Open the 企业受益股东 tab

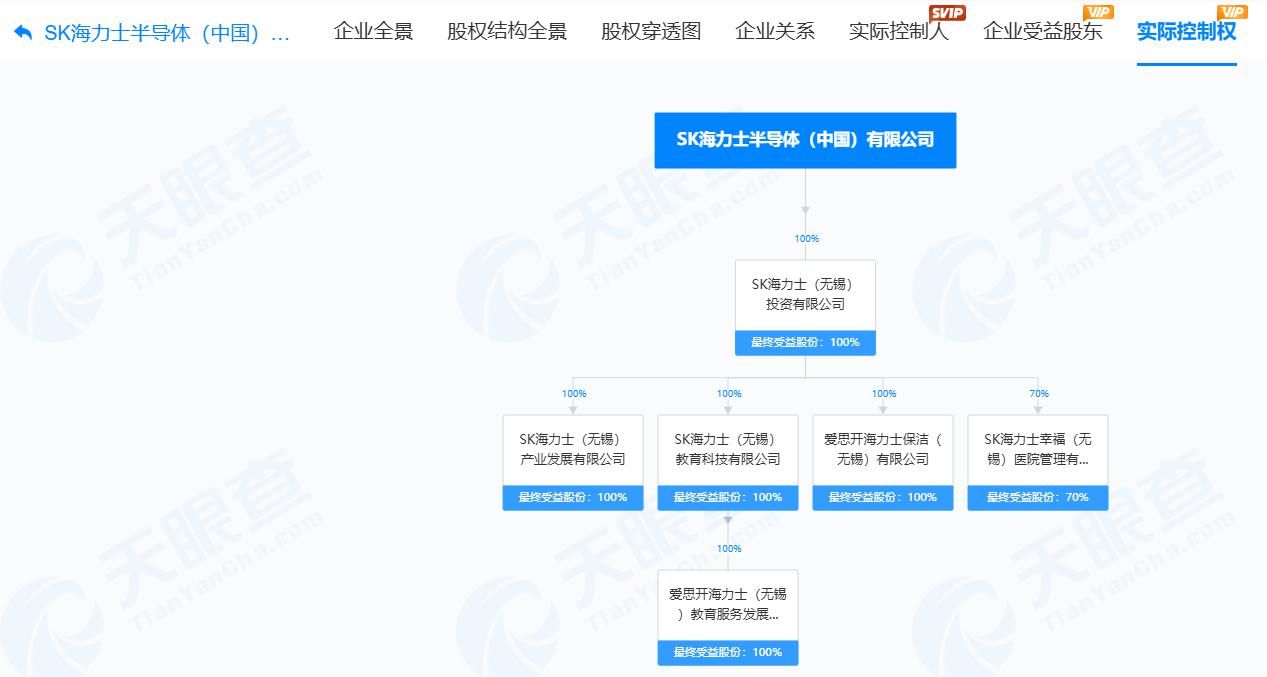(x=1043, y=31)
